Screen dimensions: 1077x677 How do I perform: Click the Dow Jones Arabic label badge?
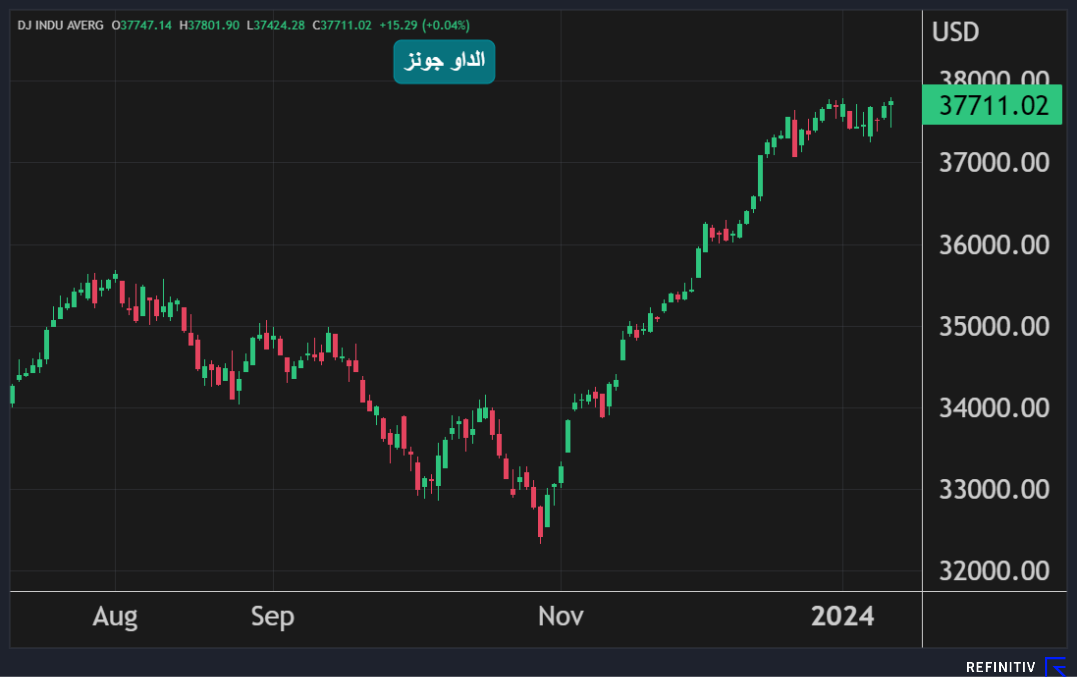point(444,62)
